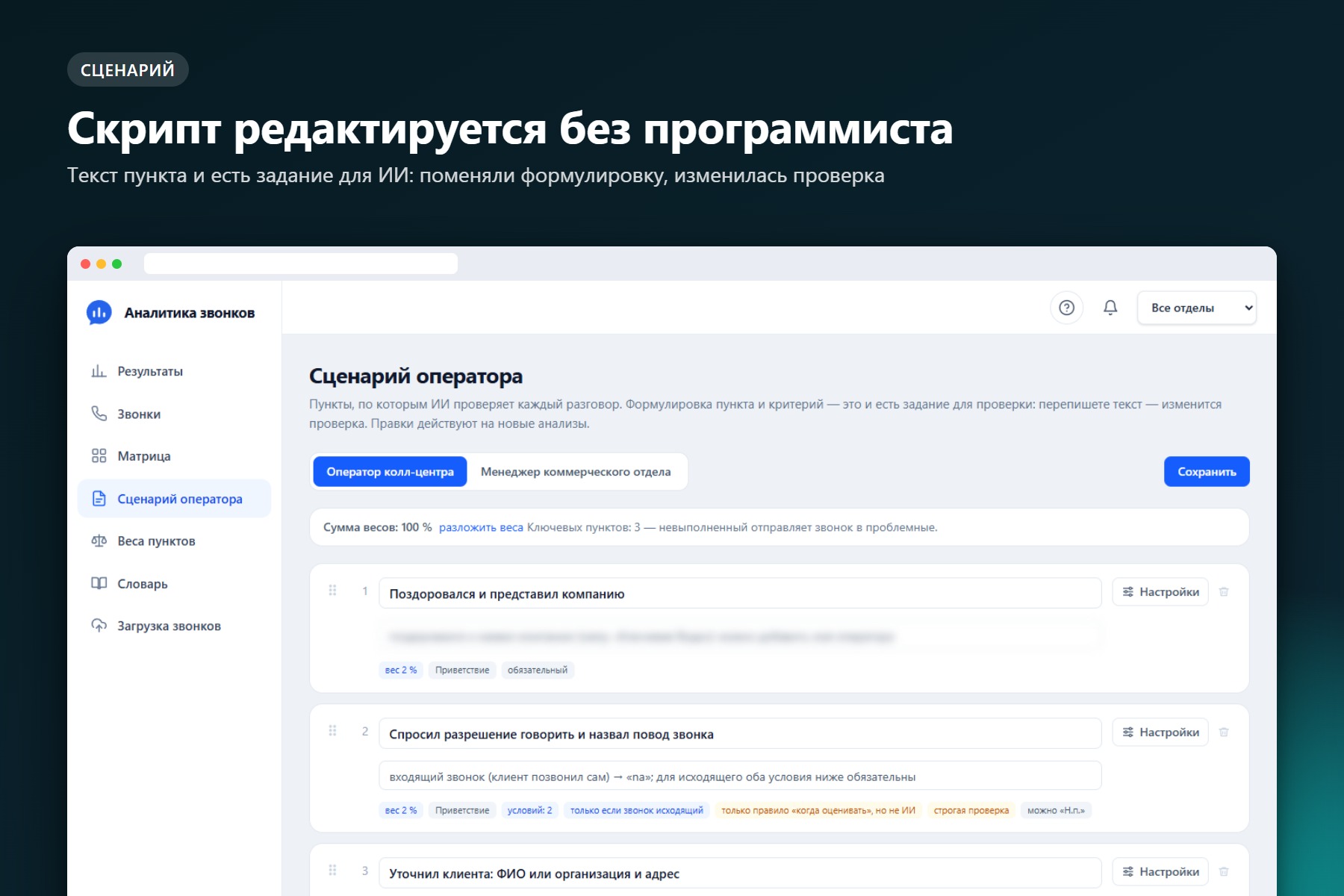Click the Приветствие tag on item 1
The image size is (1344, 896).
tap(462, 671)
